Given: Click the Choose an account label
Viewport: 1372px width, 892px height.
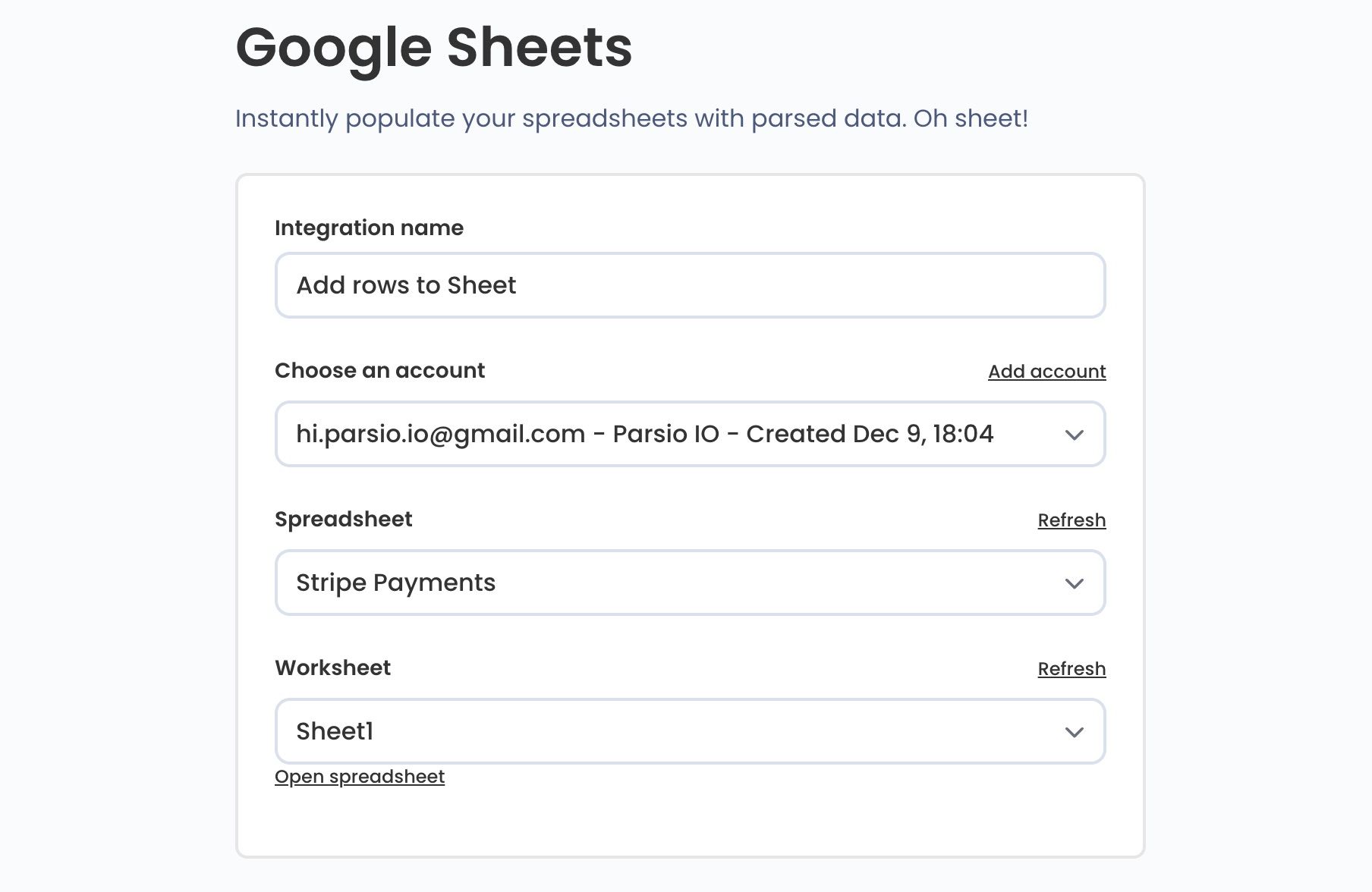Looking at the screenshot, I should pyautogui.click(x=379, y=371).
